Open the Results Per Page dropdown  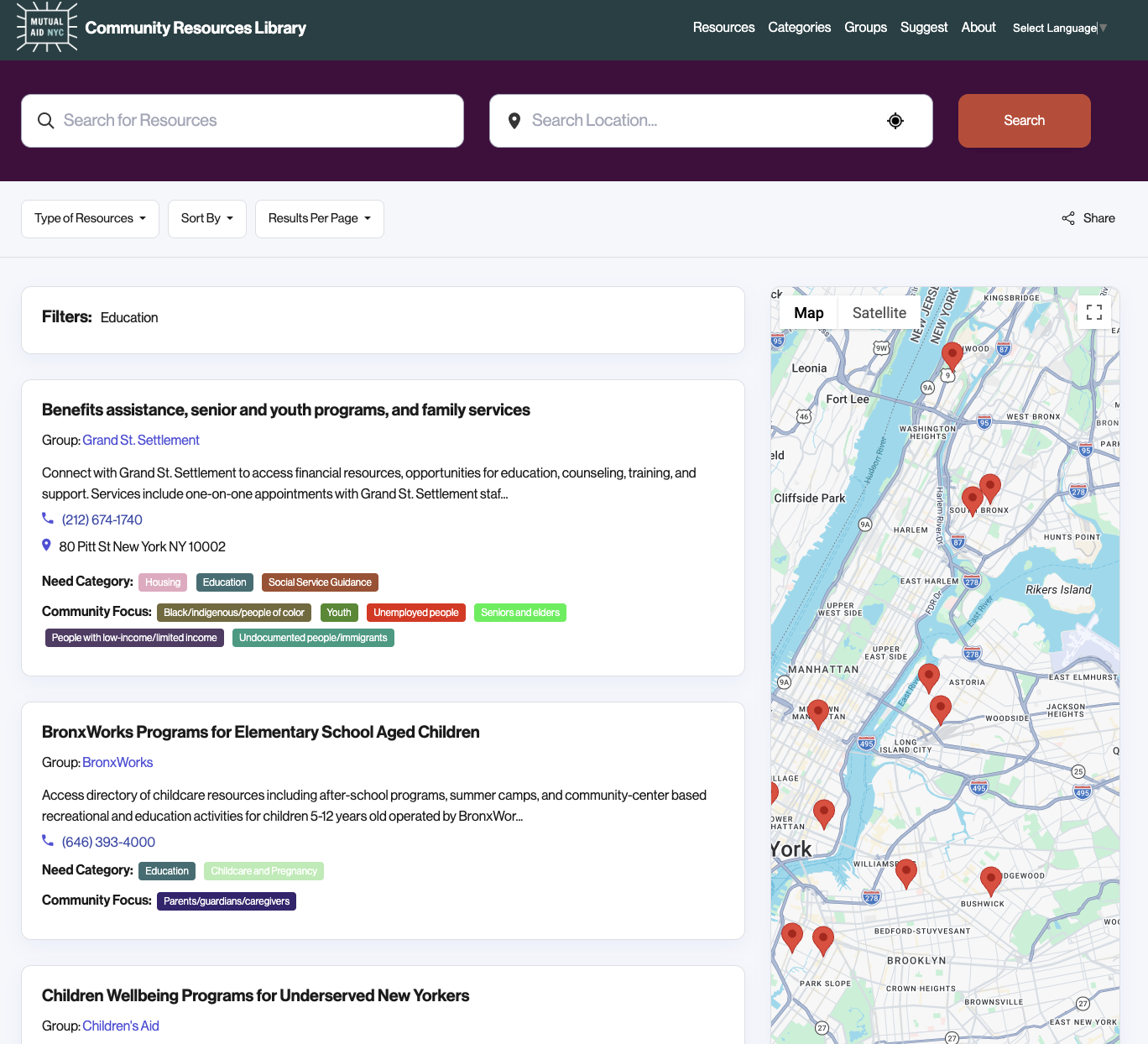pyautogui.click(x=320, y=219)
